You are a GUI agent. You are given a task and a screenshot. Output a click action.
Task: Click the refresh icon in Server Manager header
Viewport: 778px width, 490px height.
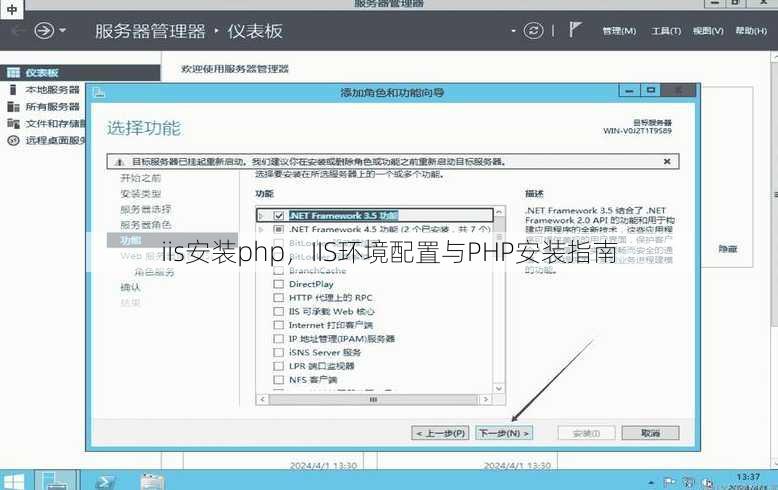[x=533, y=31]
